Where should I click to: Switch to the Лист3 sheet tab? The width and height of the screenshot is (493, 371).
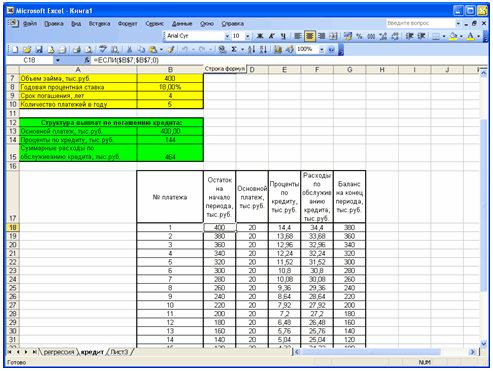click(x=119, y=352)
